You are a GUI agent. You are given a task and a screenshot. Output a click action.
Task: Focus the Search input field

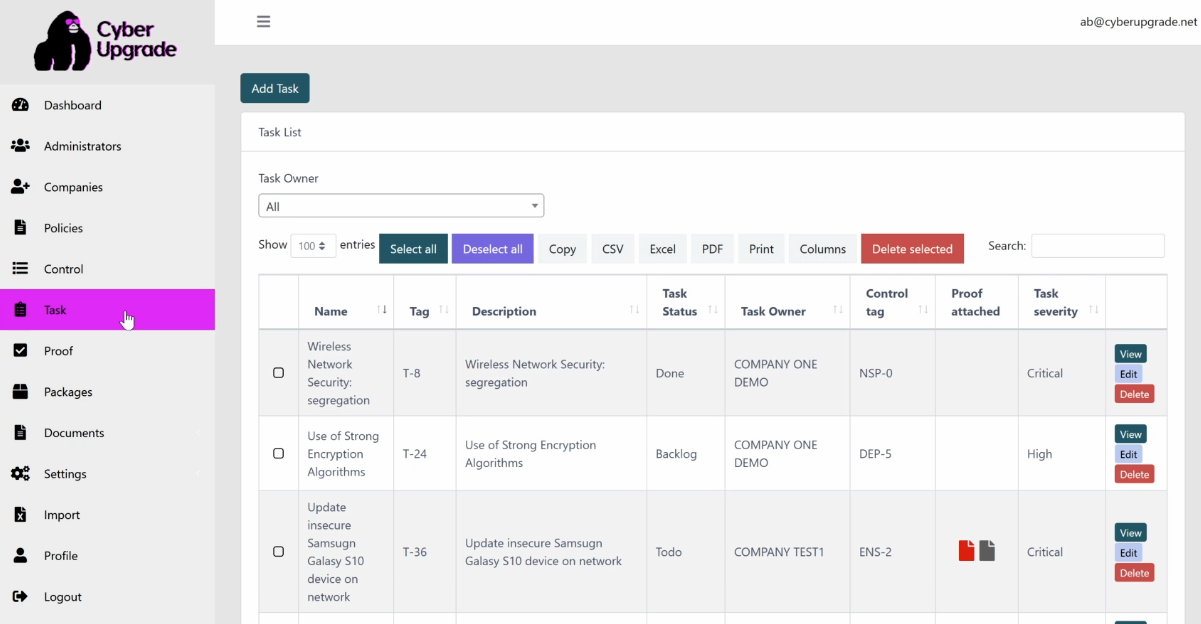[x=1097, y=246]
